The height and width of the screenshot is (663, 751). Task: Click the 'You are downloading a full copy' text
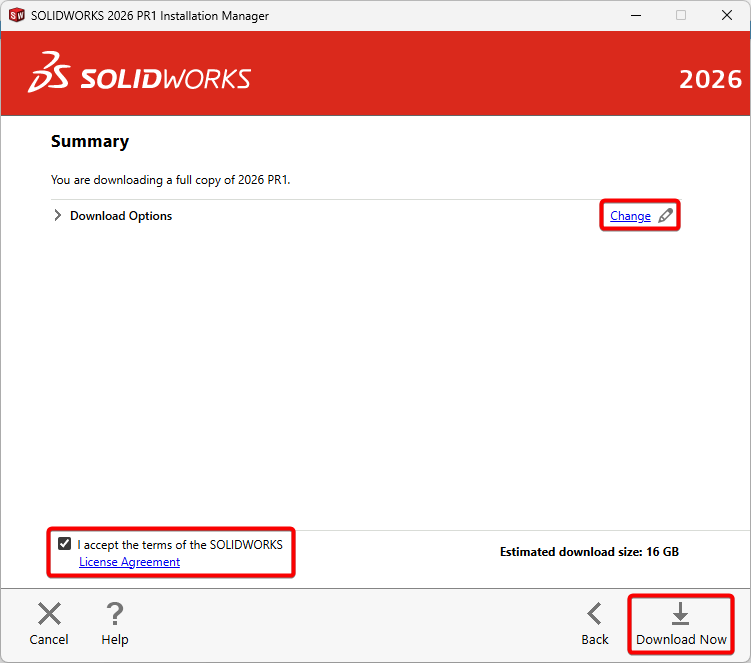click(171, 180)
